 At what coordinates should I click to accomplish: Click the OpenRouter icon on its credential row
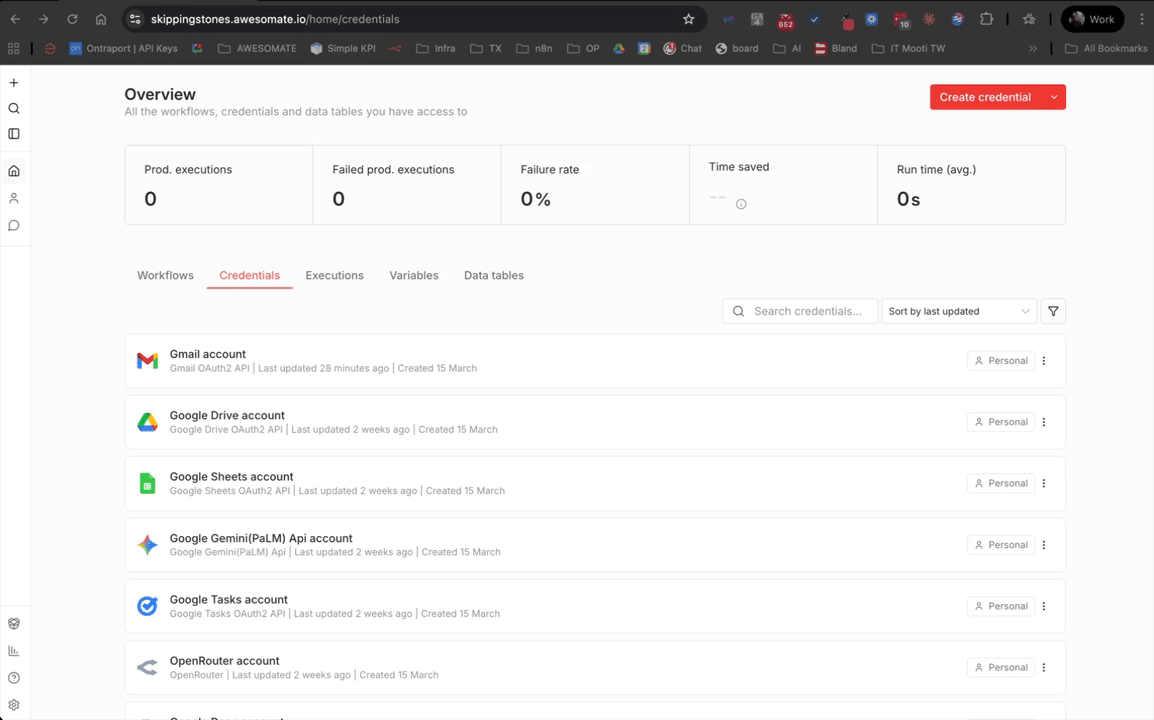tap(147, 667)
